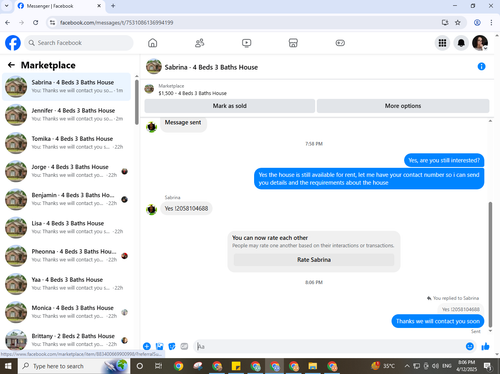View site information icon in address bar
500x374 pixels.
click(x=52, y=23)
